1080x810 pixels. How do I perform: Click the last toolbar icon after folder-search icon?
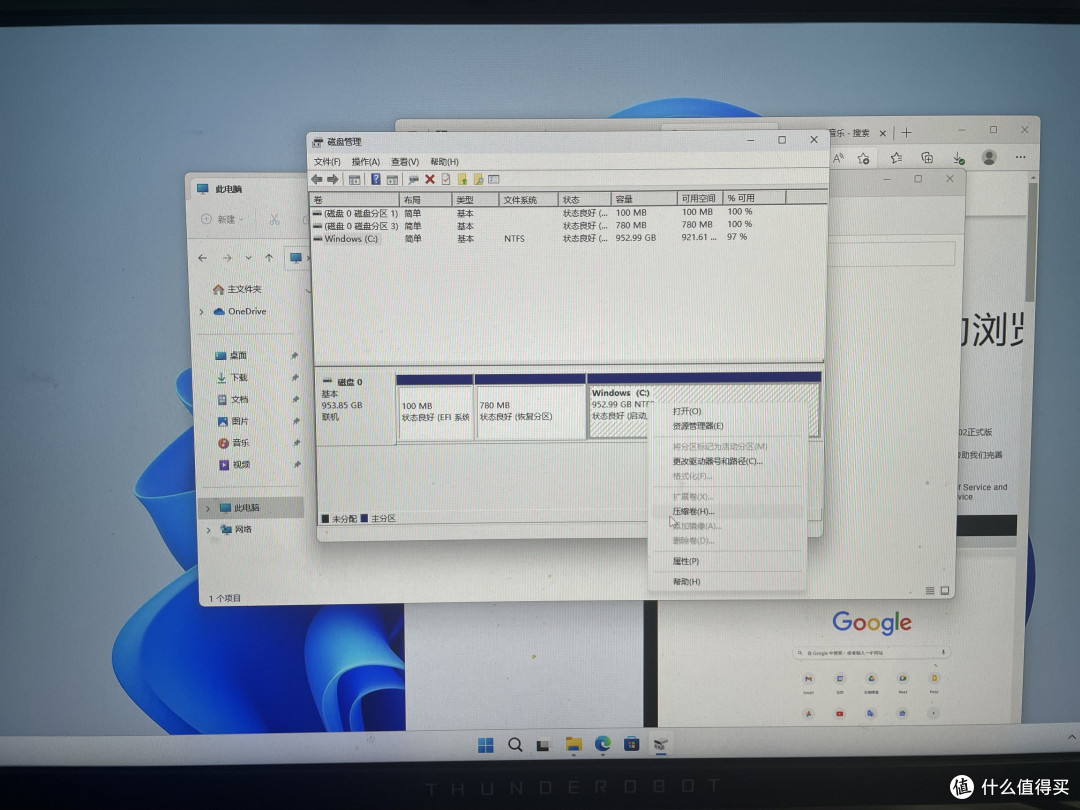pyautogui.click(x=494, y=179)
